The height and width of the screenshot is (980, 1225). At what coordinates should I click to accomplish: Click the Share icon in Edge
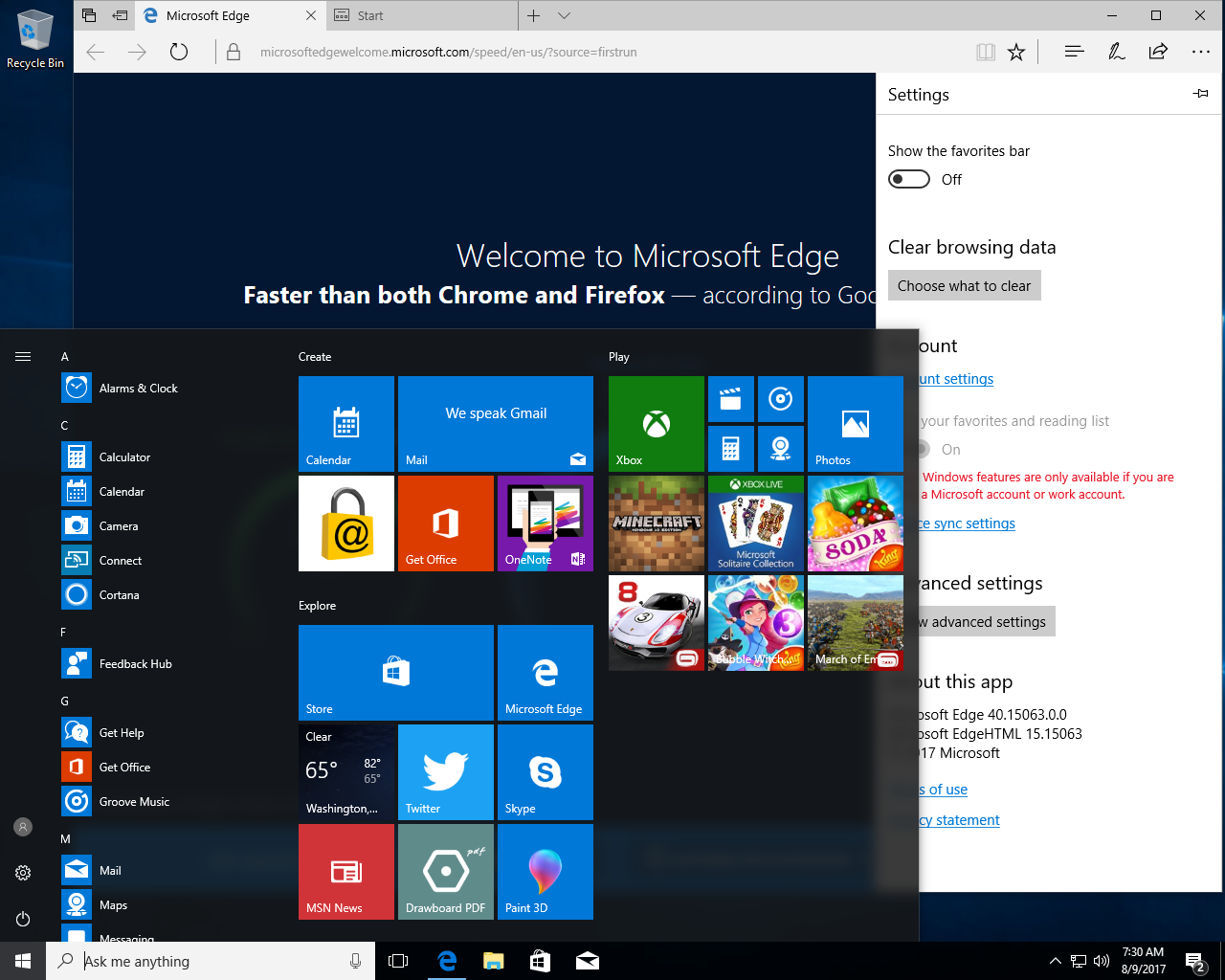click(x=1158, y=52)
